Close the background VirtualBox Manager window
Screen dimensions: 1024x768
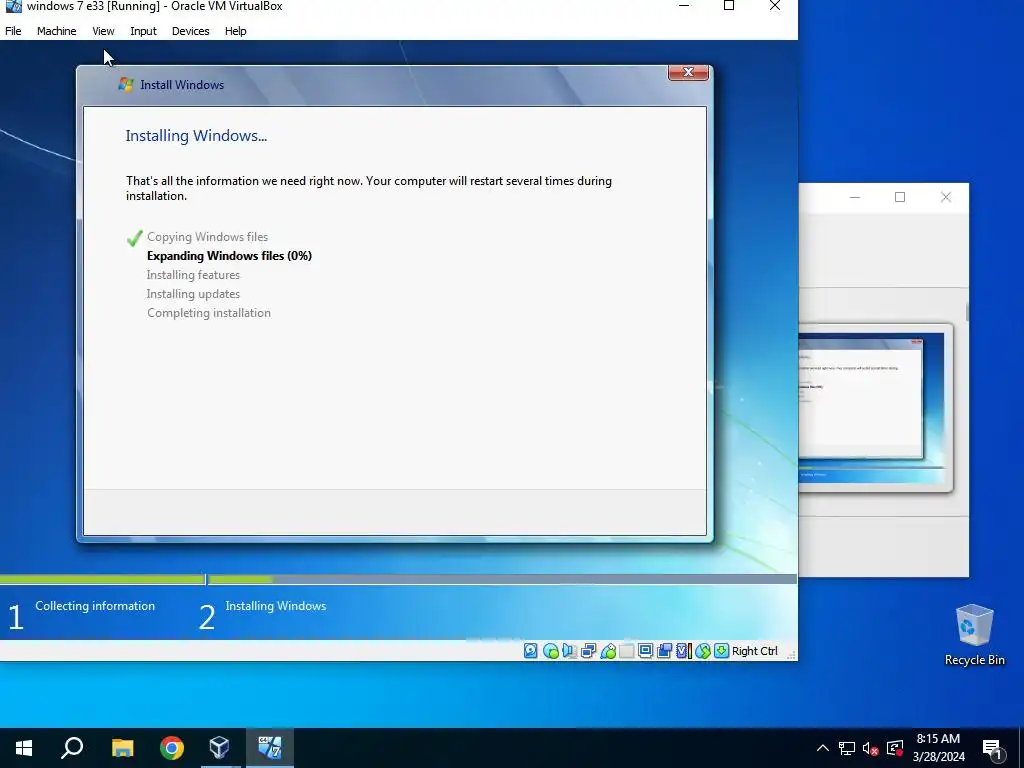[946, 197]
